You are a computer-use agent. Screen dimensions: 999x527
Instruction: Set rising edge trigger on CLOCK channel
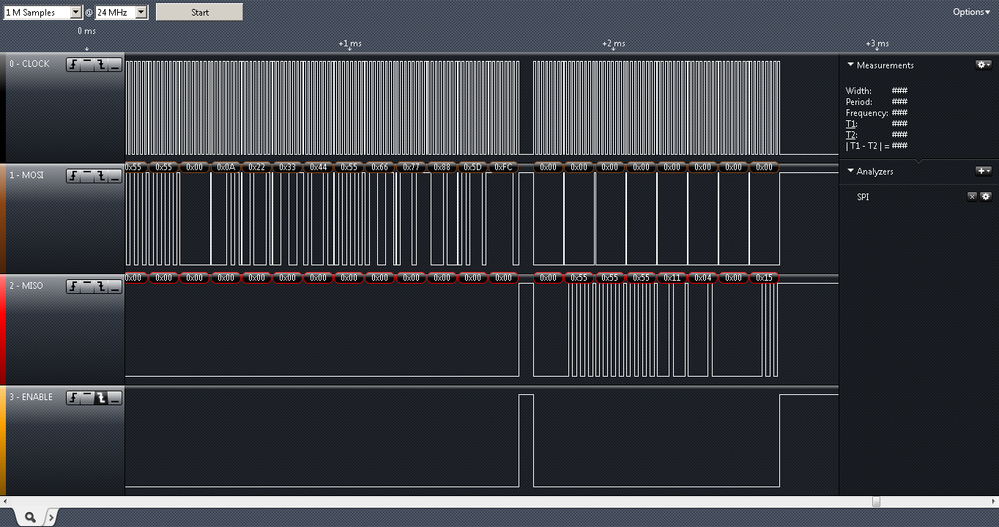click(74, 64)
